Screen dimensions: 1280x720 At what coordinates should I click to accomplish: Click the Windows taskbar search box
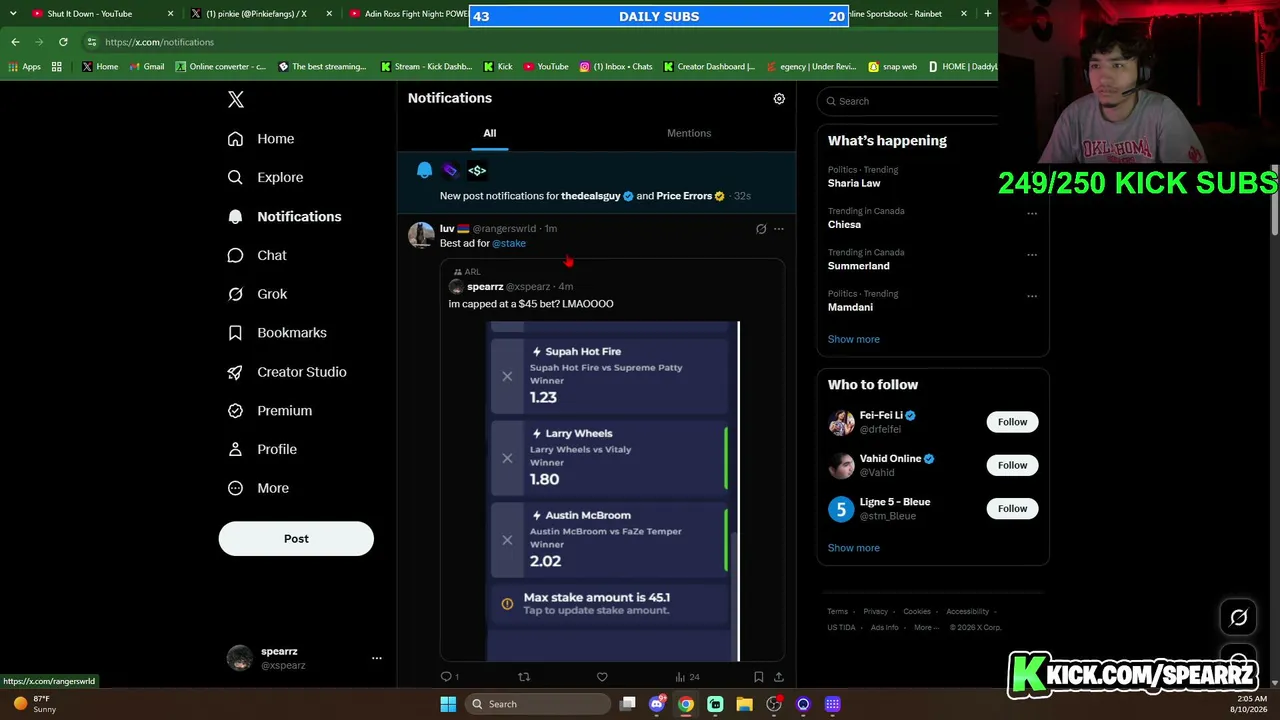[x=540, y=704]
